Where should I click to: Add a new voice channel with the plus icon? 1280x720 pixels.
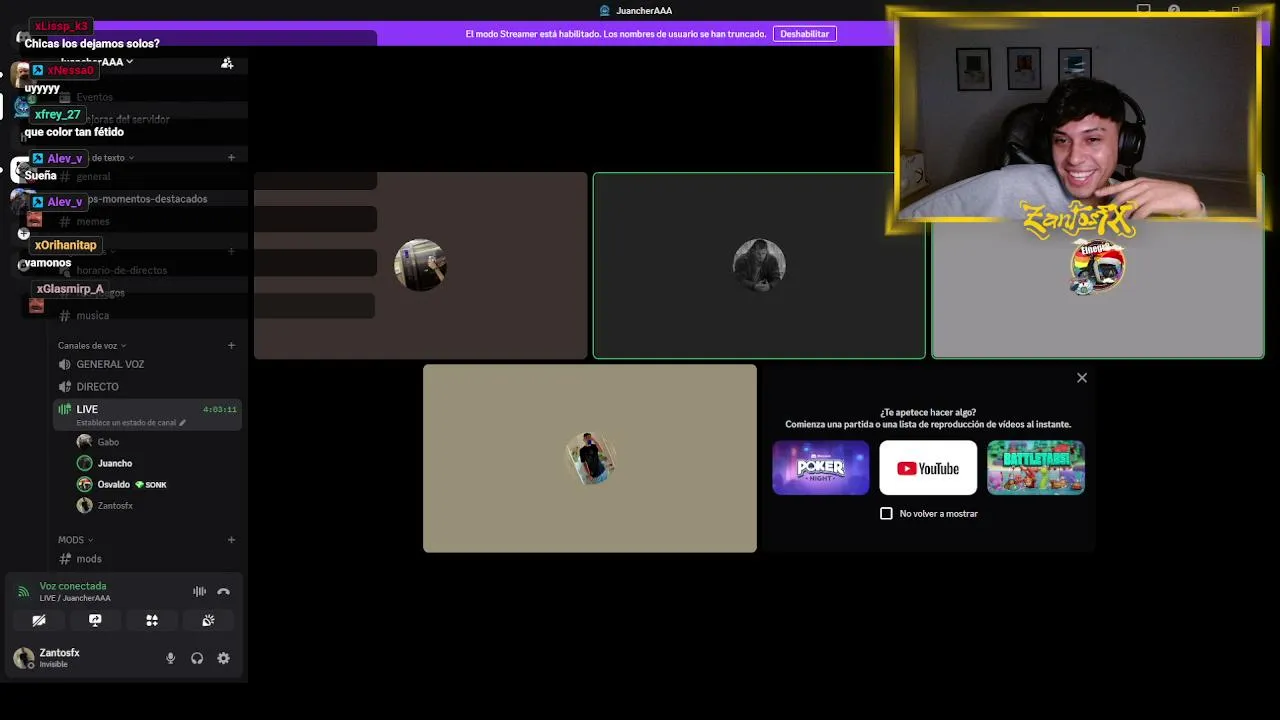(231, 346)
